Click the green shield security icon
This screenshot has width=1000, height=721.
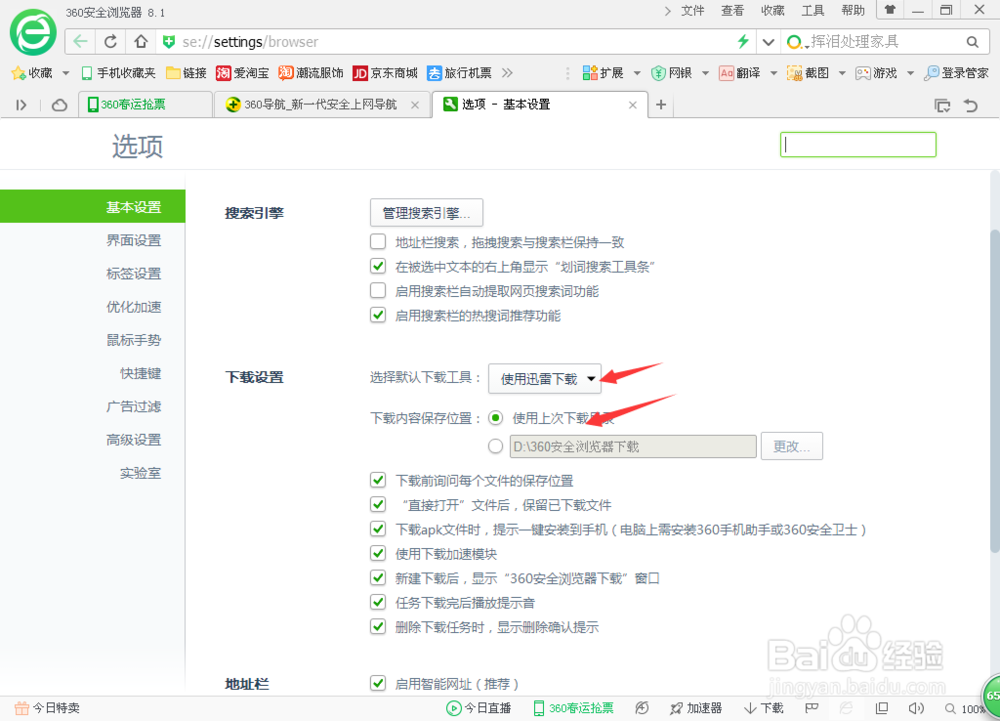(169, 42)
